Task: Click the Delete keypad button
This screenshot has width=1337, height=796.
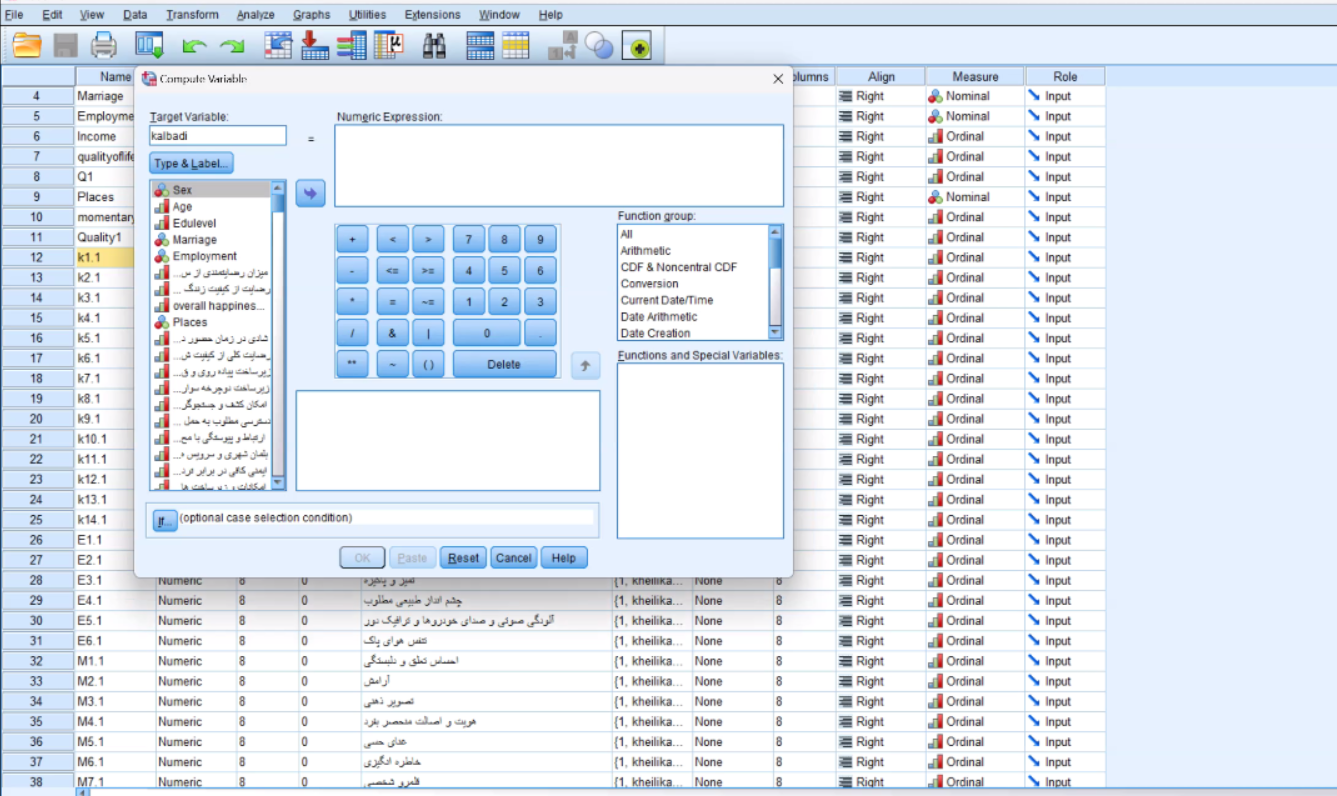Action: point(504,364)
